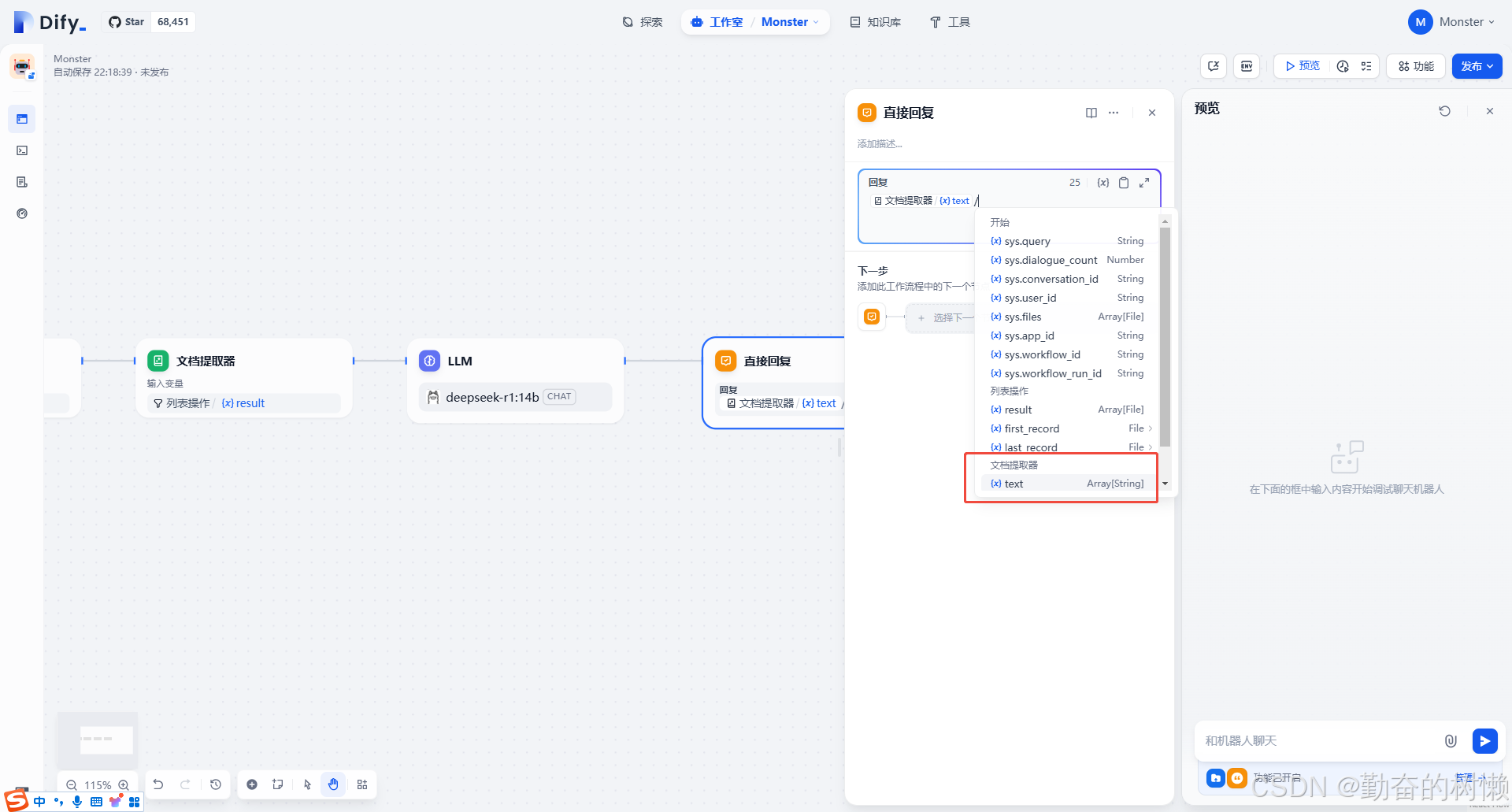Open the checklist icon in top toolbar

[x=1366, y=66]
